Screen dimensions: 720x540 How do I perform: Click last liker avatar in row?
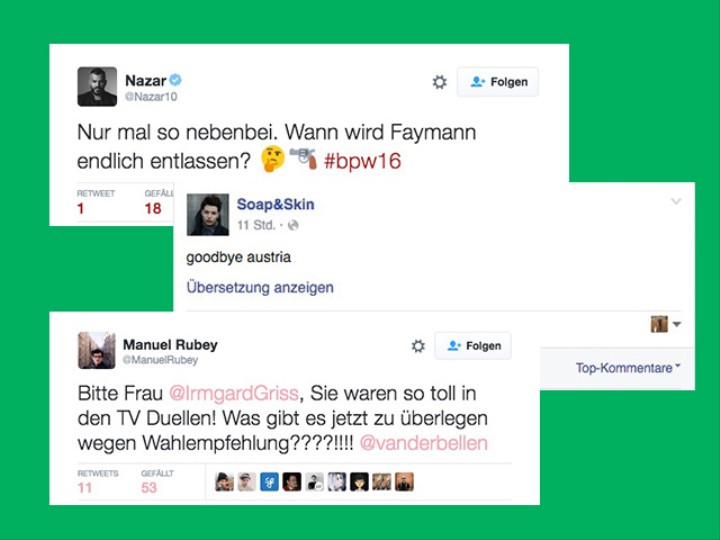404,482
